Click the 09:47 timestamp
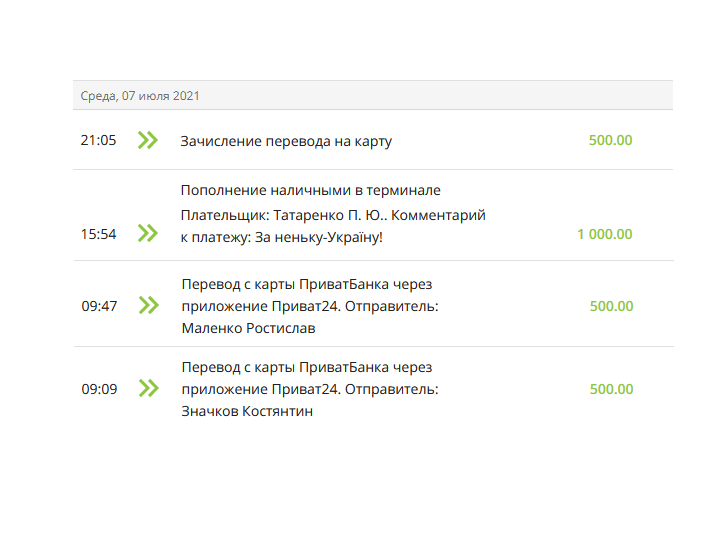718x537 pixels. [99, 306]
